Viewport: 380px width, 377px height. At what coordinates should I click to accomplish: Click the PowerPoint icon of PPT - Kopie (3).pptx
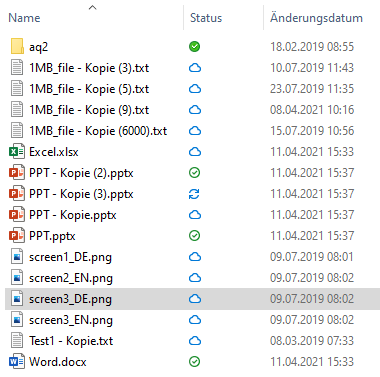point(17,194)
